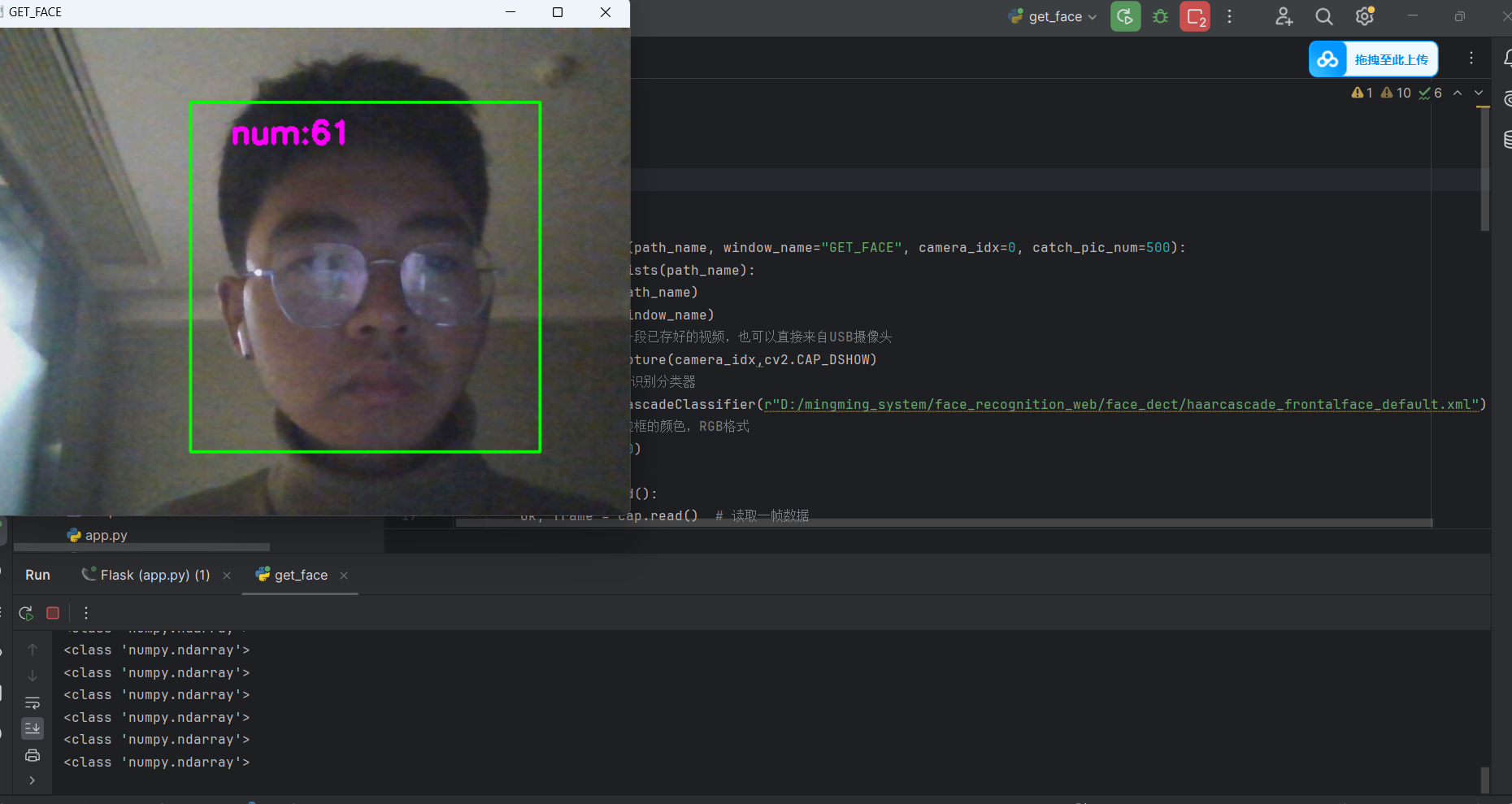1512x804 pixels.
Task: Open Search Everywhere magnifier
Action: point(1323,16)
